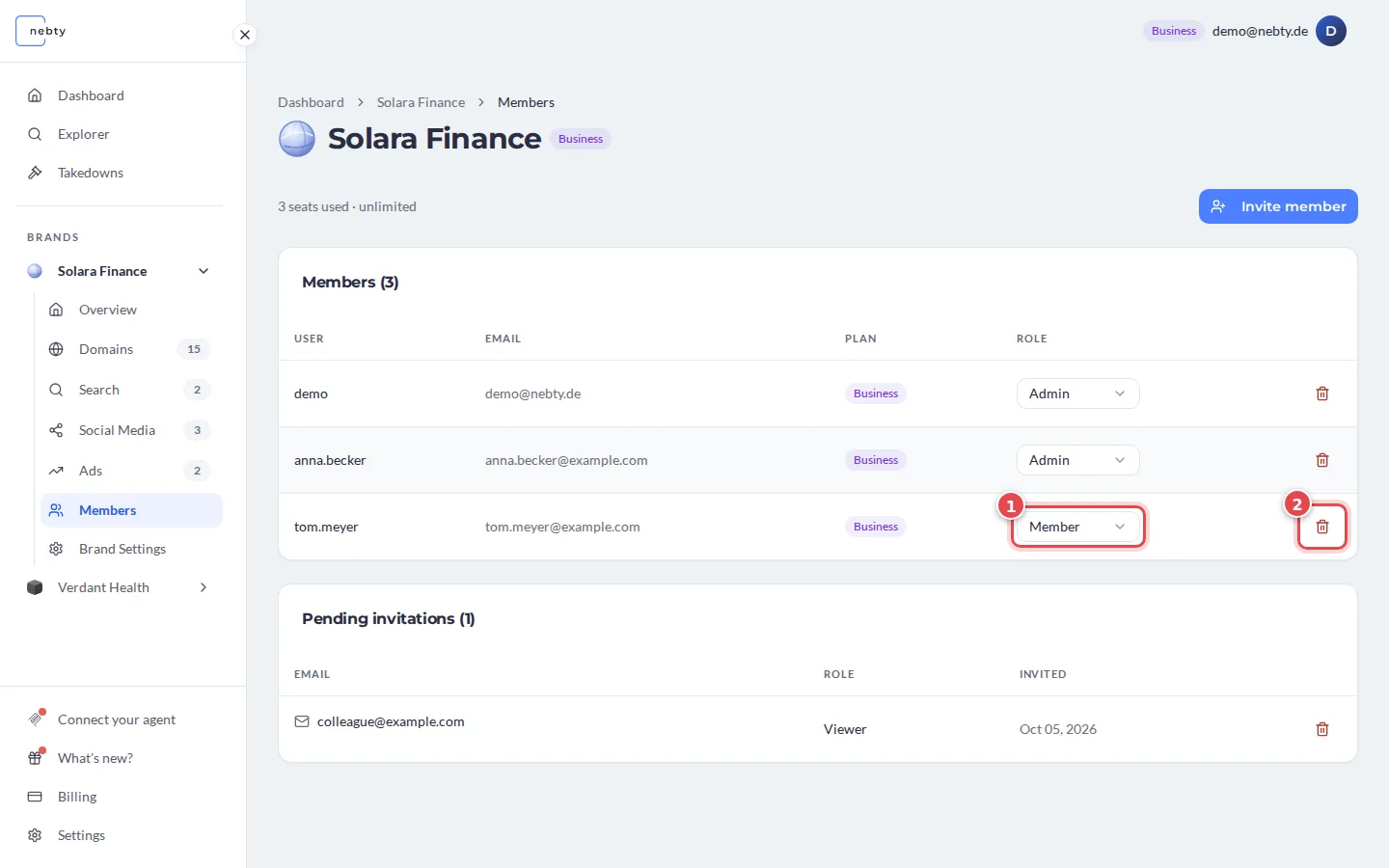This screenshot has width=1389, height=868.
Task: Open What's new?
Action: [119, 758]
